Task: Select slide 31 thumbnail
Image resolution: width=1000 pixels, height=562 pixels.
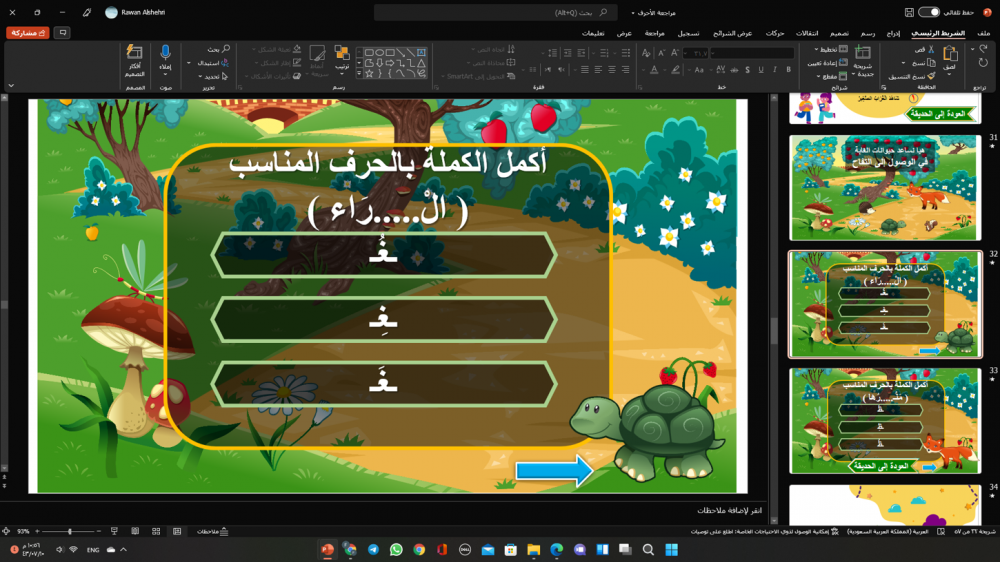Action: (885, 188)
